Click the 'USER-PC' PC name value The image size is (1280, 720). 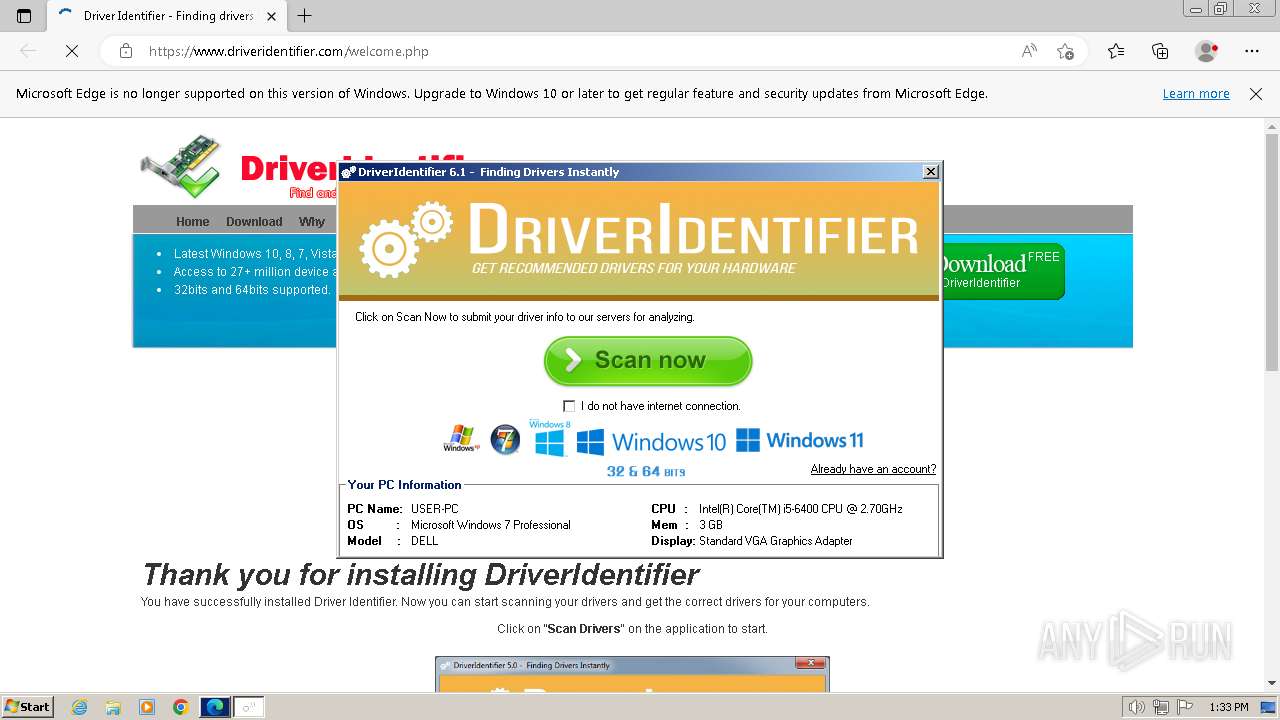(x=435, y=509)
